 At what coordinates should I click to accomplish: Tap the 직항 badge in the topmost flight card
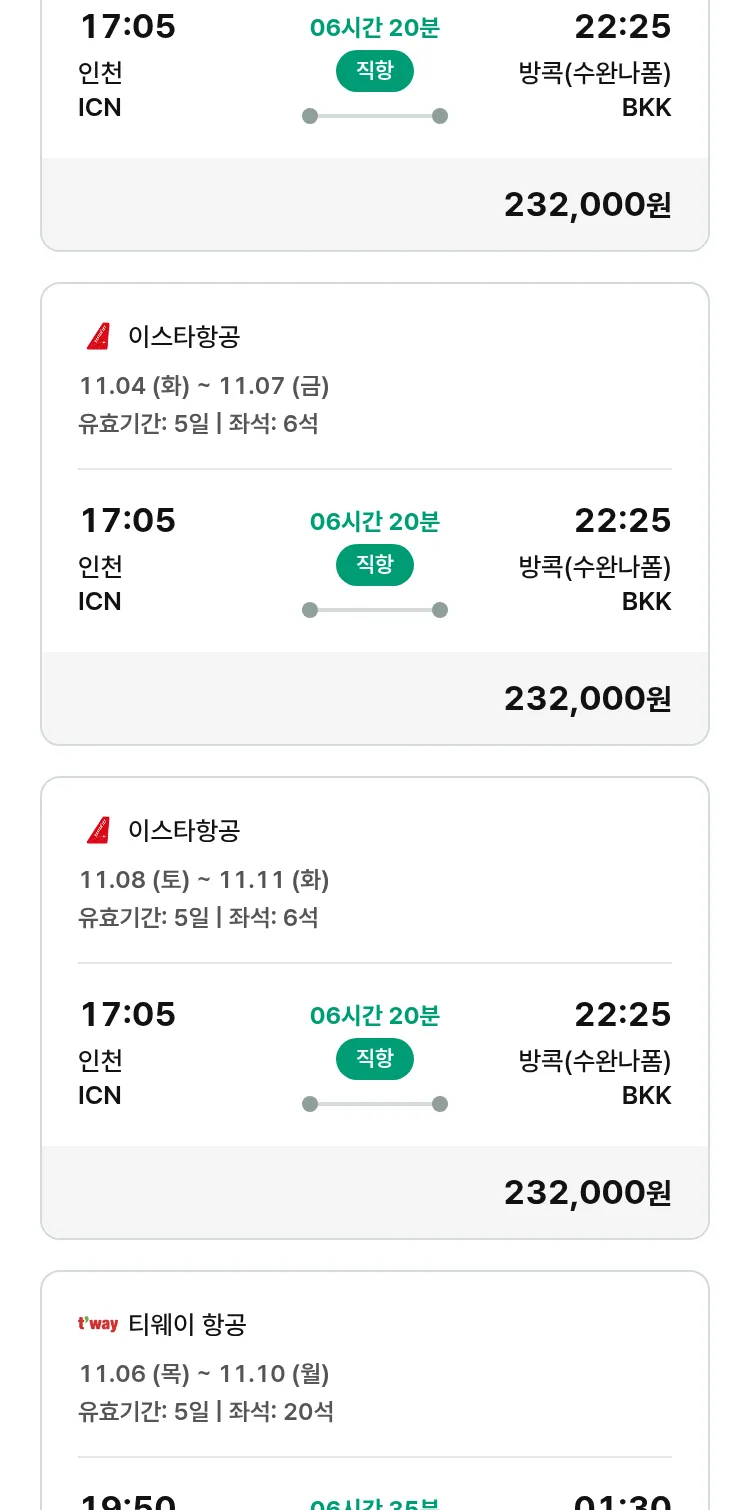(x=375, y=71)
